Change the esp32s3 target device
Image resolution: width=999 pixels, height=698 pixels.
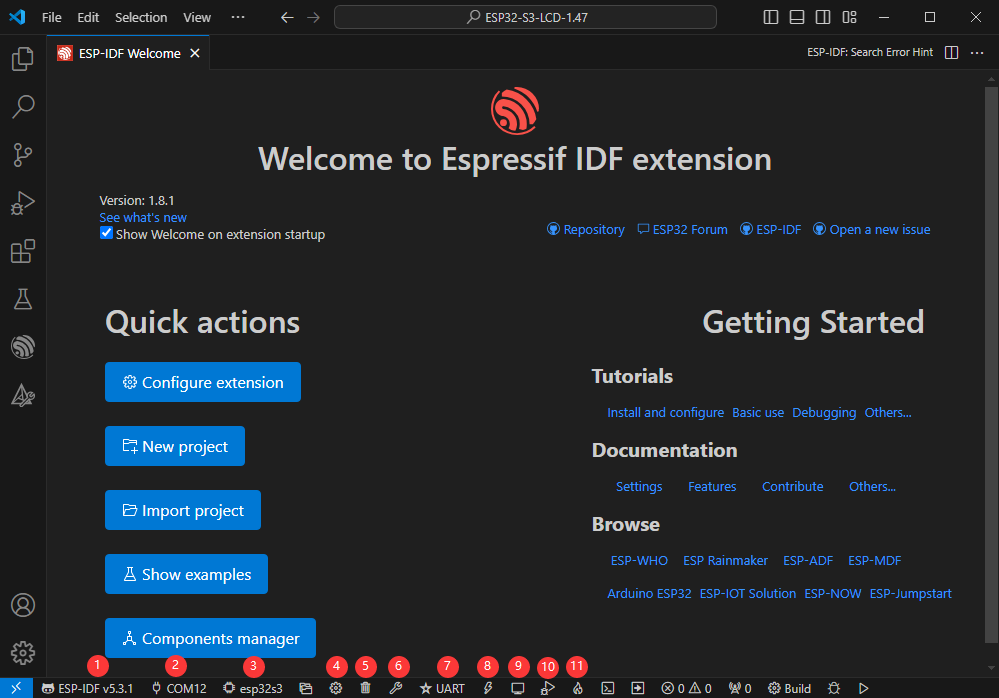(x=253, y=688)
